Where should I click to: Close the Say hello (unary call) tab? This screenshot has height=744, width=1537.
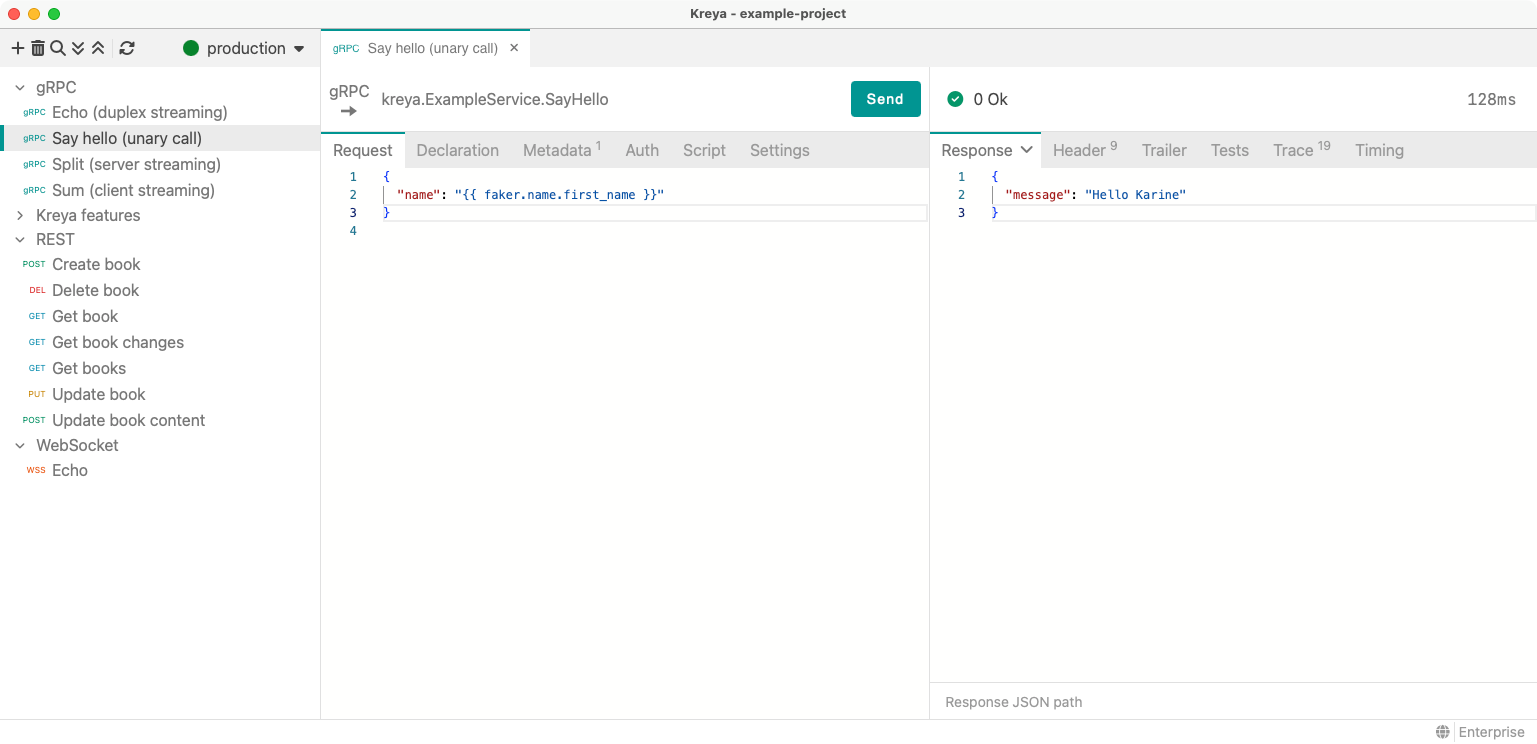513,47
